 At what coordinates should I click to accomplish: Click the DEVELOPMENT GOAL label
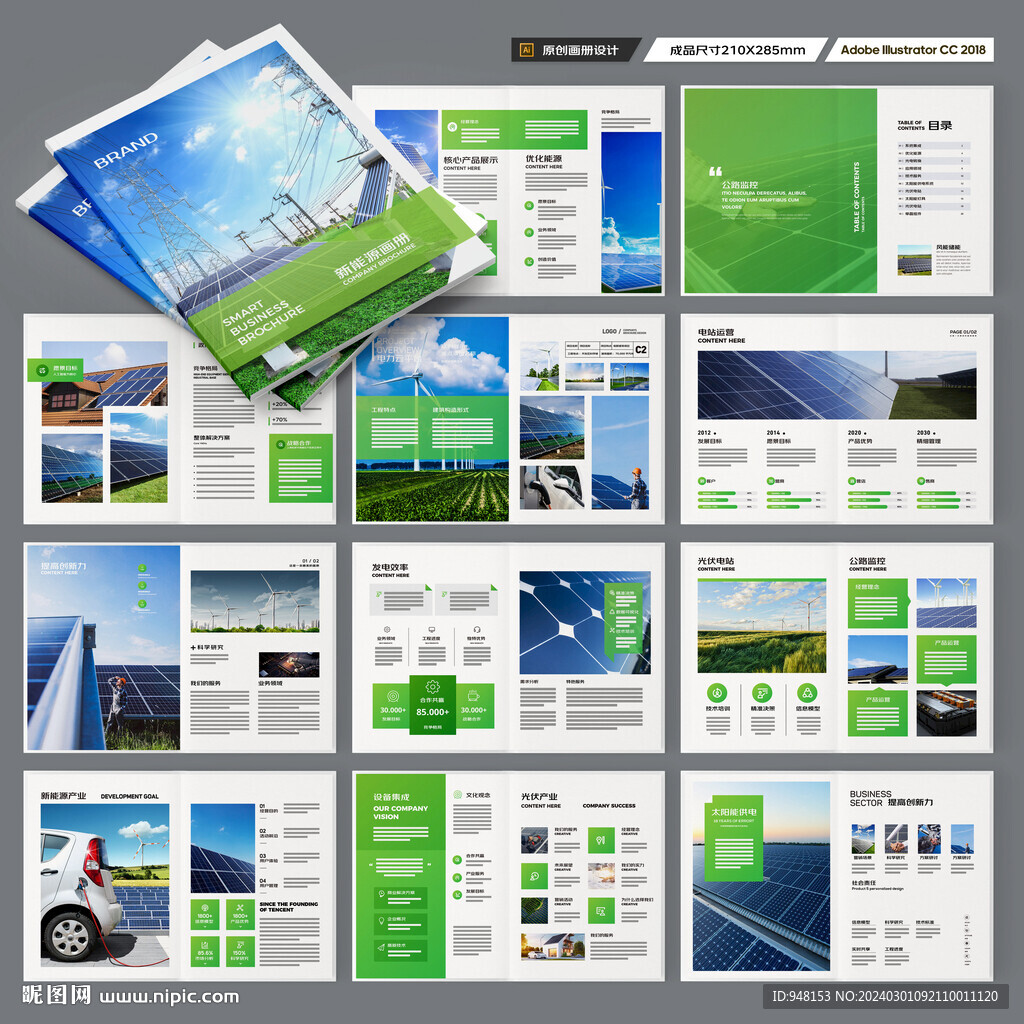point(129,796)
